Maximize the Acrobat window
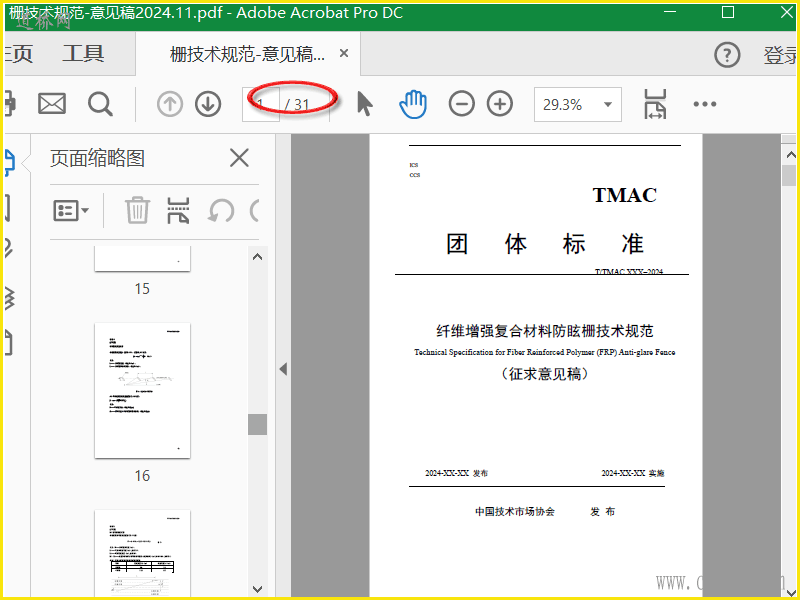800x600 pixels. point(728,12)
